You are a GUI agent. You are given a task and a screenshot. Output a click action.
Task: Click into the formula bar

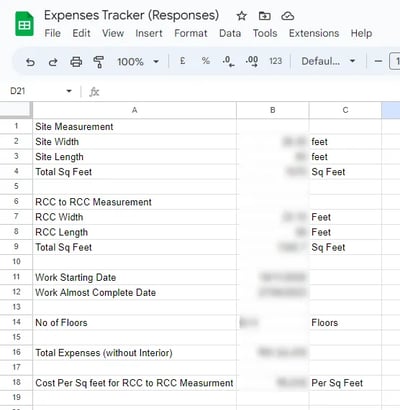[250, 91]
